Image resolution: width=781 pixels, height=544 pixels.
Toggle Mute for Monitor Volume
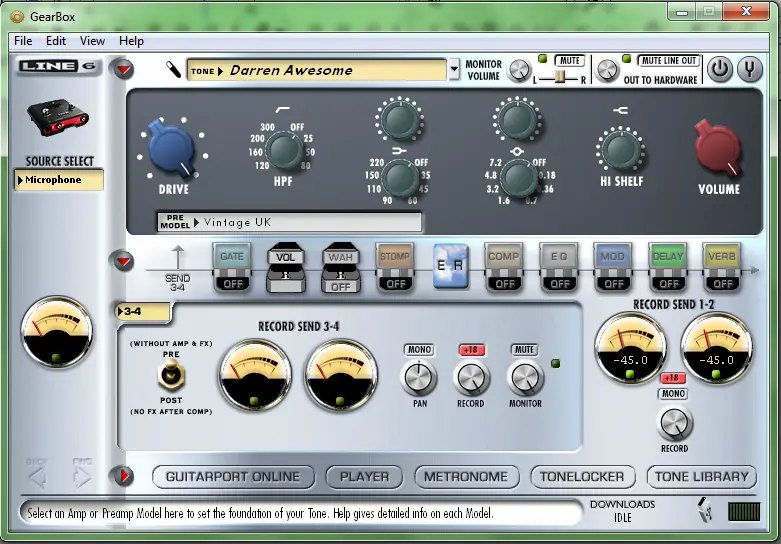tap(569, 61)
